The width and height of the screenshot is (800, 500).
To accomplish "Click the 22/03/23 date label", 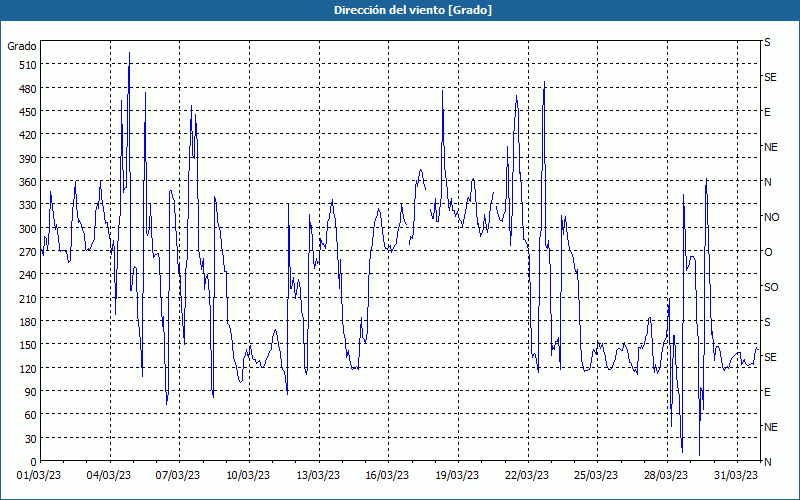I will coord(527,476).
